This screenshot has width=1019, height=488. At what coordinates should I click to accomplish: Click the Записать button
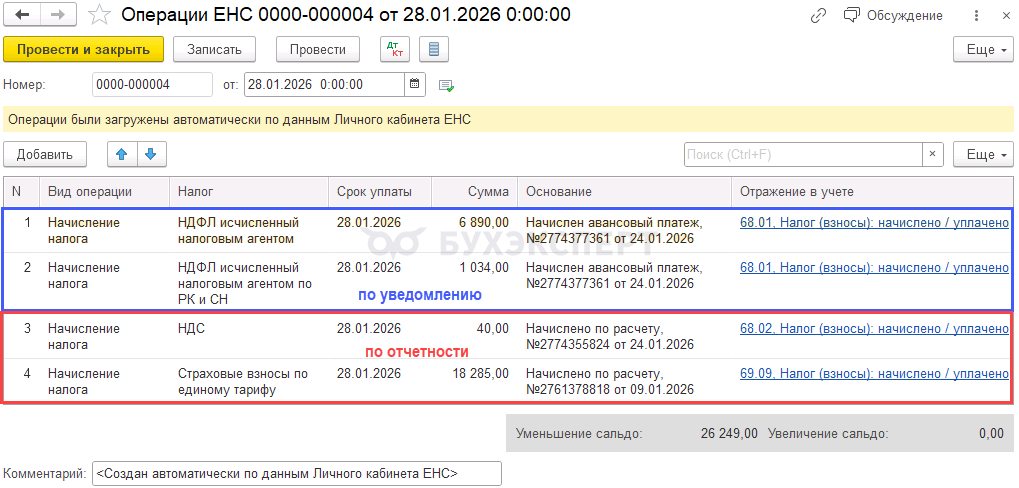coord(214,49)
